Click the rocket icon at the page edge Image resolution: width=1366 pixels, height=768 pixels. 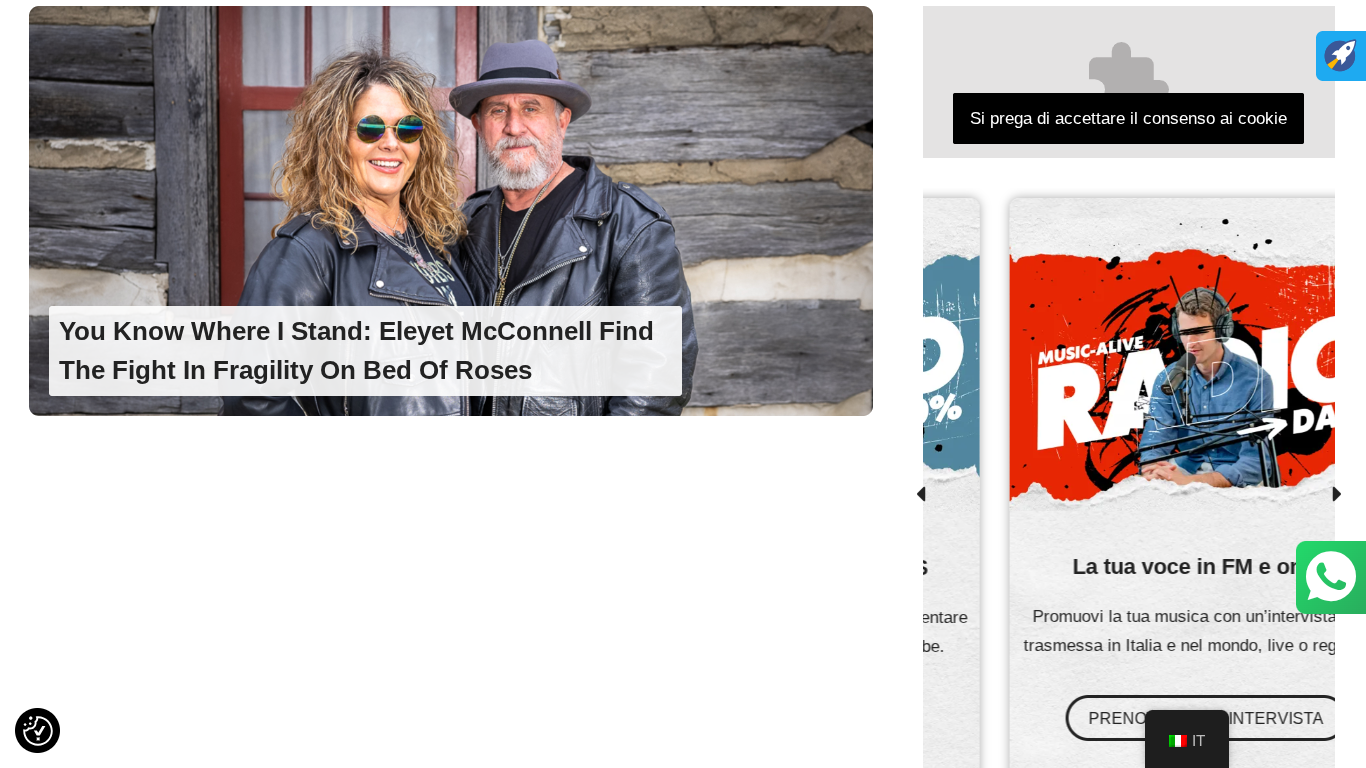pyautogui.click(x=1340, y=56)
